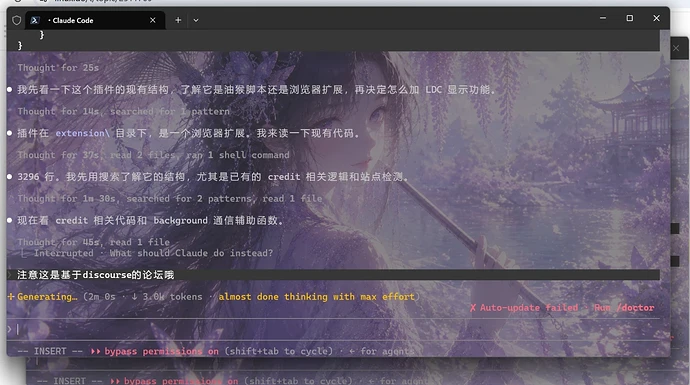Screen dimensions: 690x385
Task: Click the line beginning '我先看一下这个插件的现有结构'
Action: tap(257, 90)
